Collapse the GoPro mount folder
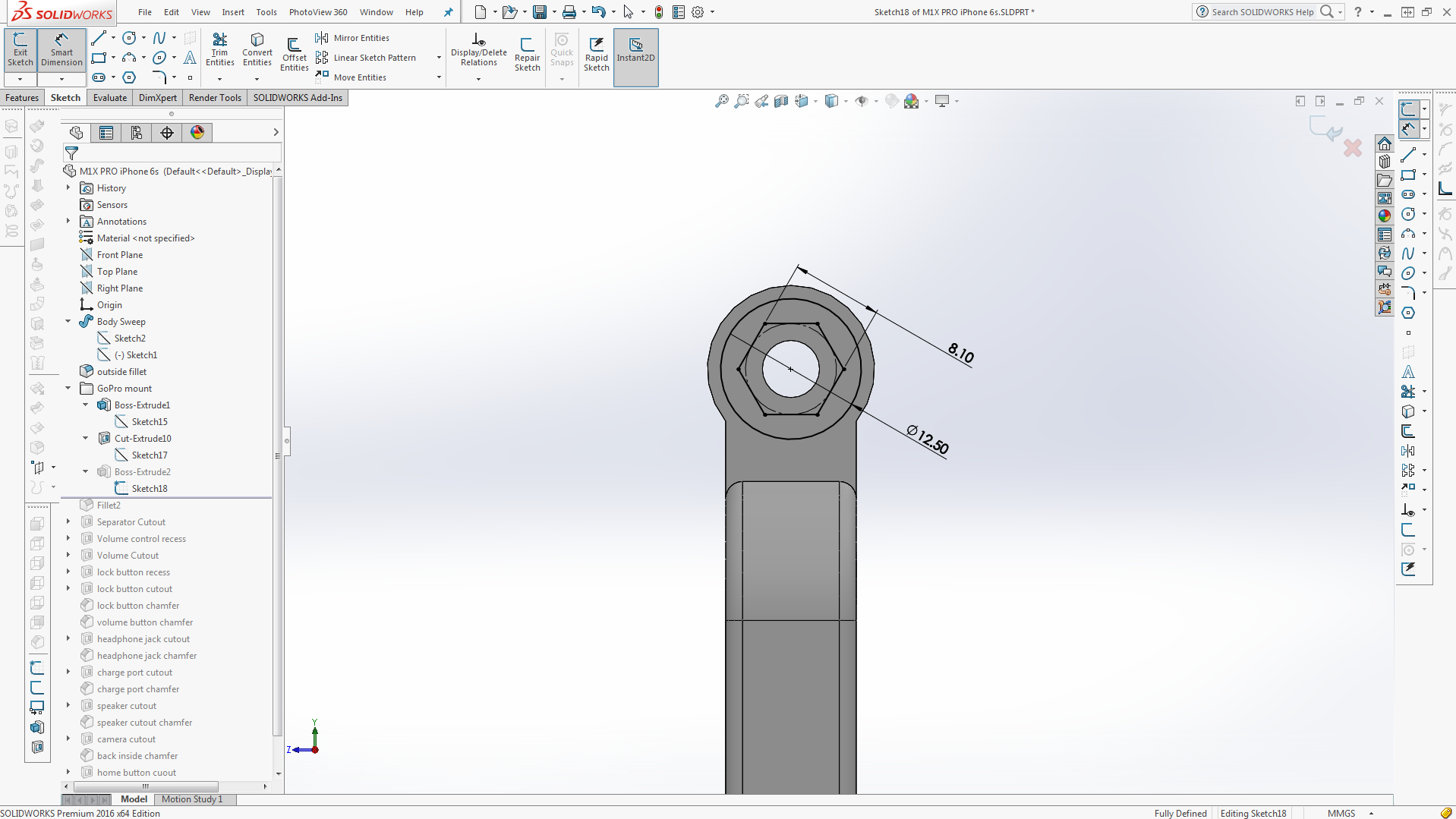The height and width of the screenshot is (819, 1456). (68, 389)
